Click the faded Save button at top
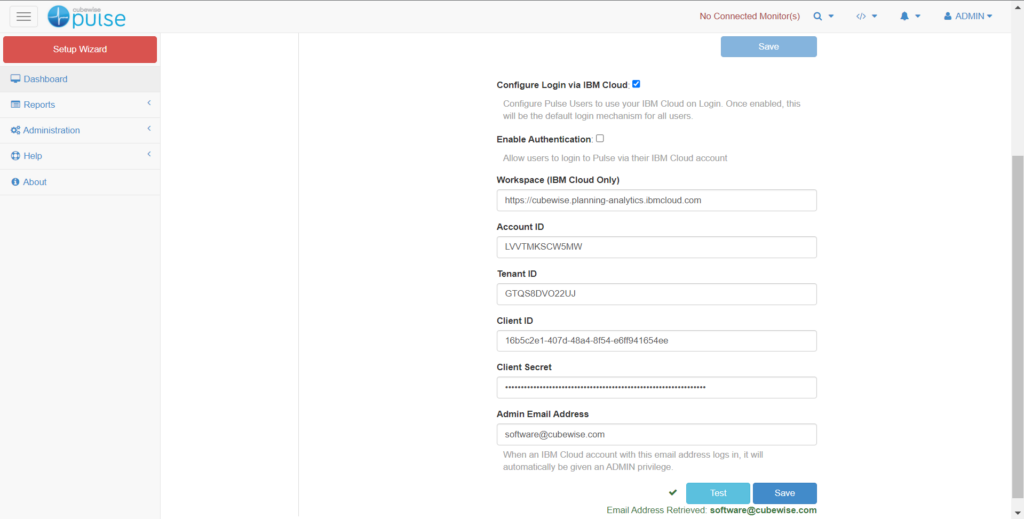The width and height of the screenshot is (1024, 519). (769, 46)
